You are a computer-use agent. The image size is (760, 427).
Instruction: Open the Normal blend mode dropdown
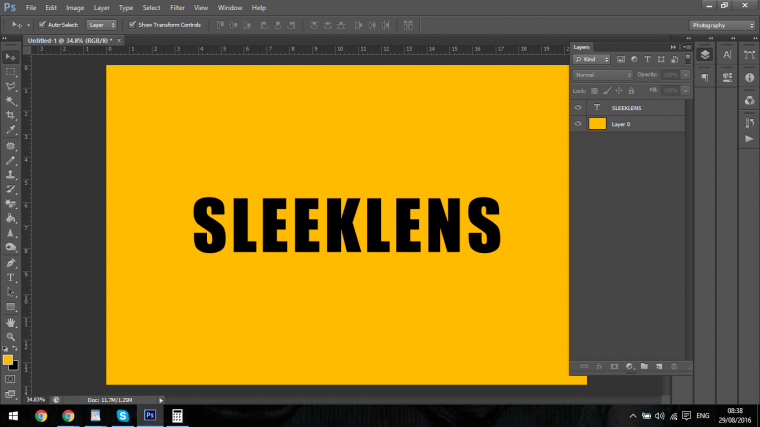coord(603,75)
